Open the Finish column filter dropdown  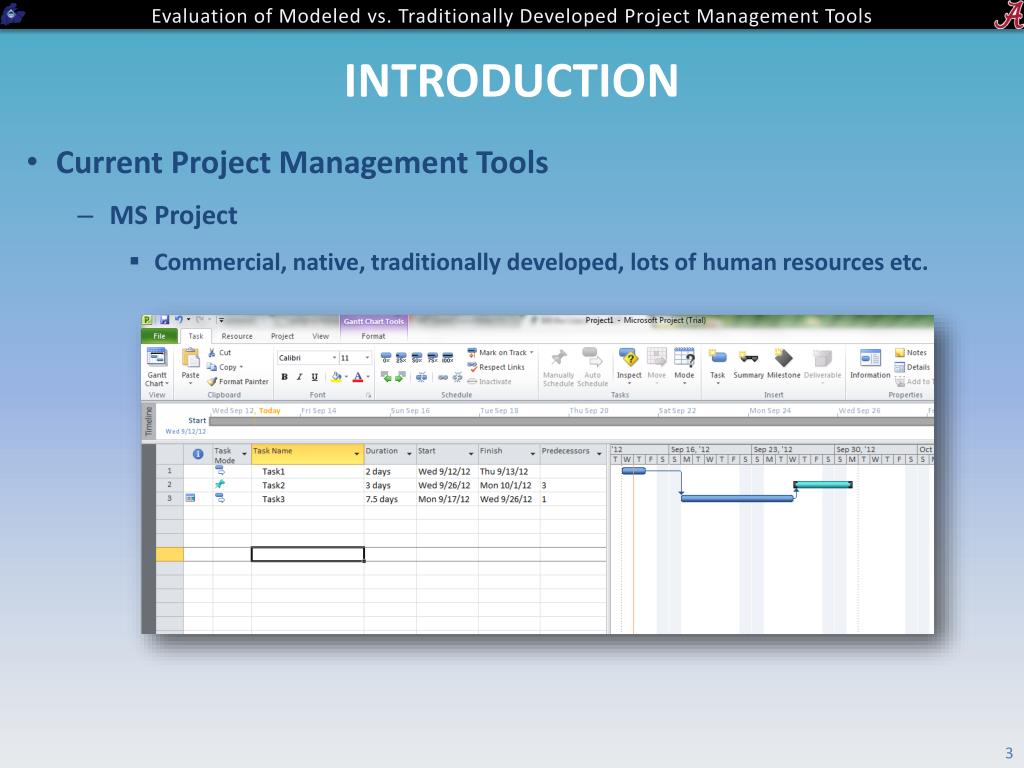coord(533,453)
